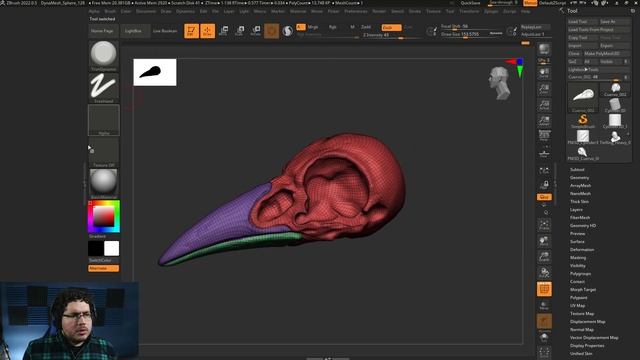Click the Live Boolean button
640x360 pixels.
pyautogui.click(x=165, y=31)
